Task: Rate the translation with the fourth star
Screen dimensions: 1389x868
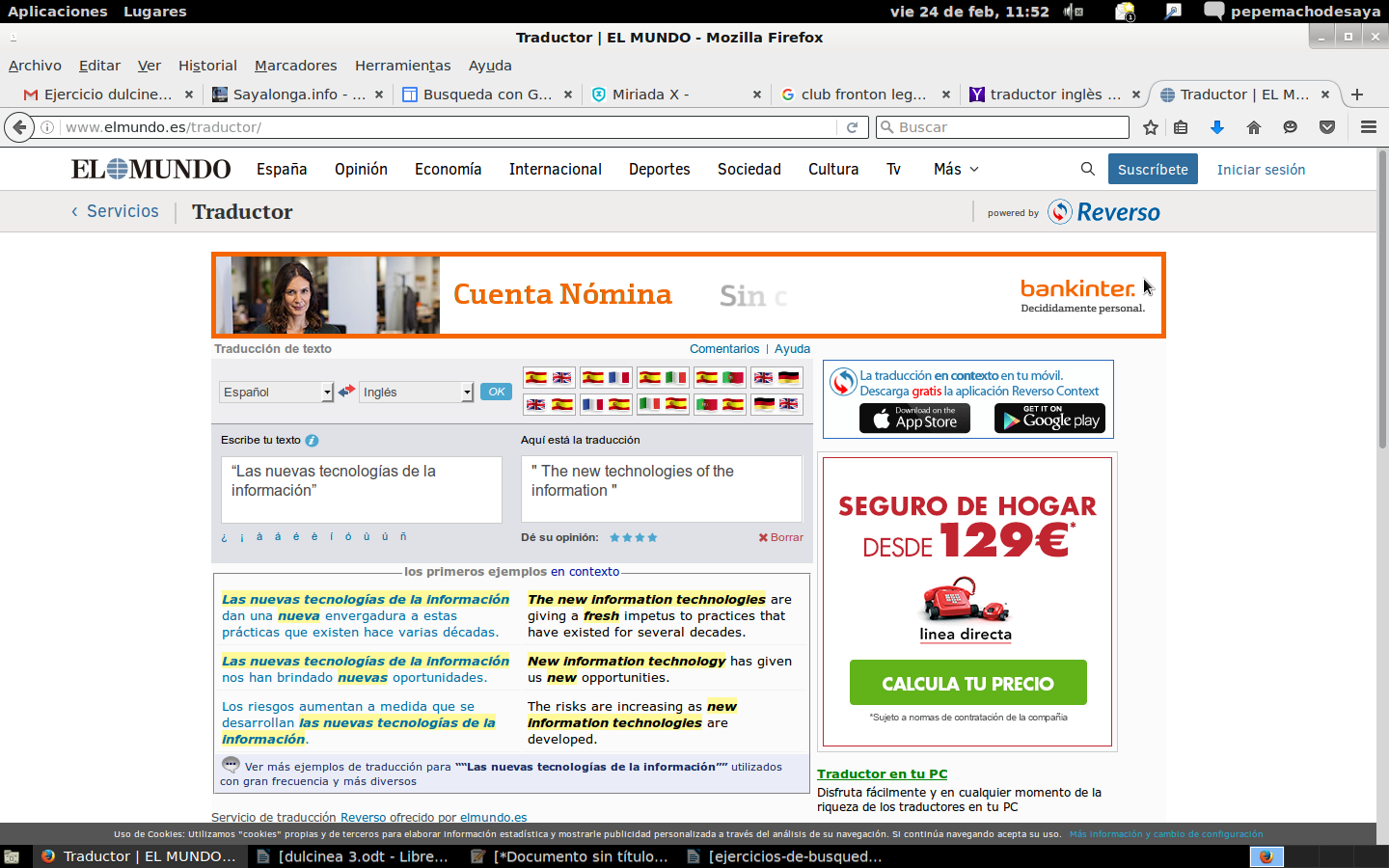Action: (652, 537)
